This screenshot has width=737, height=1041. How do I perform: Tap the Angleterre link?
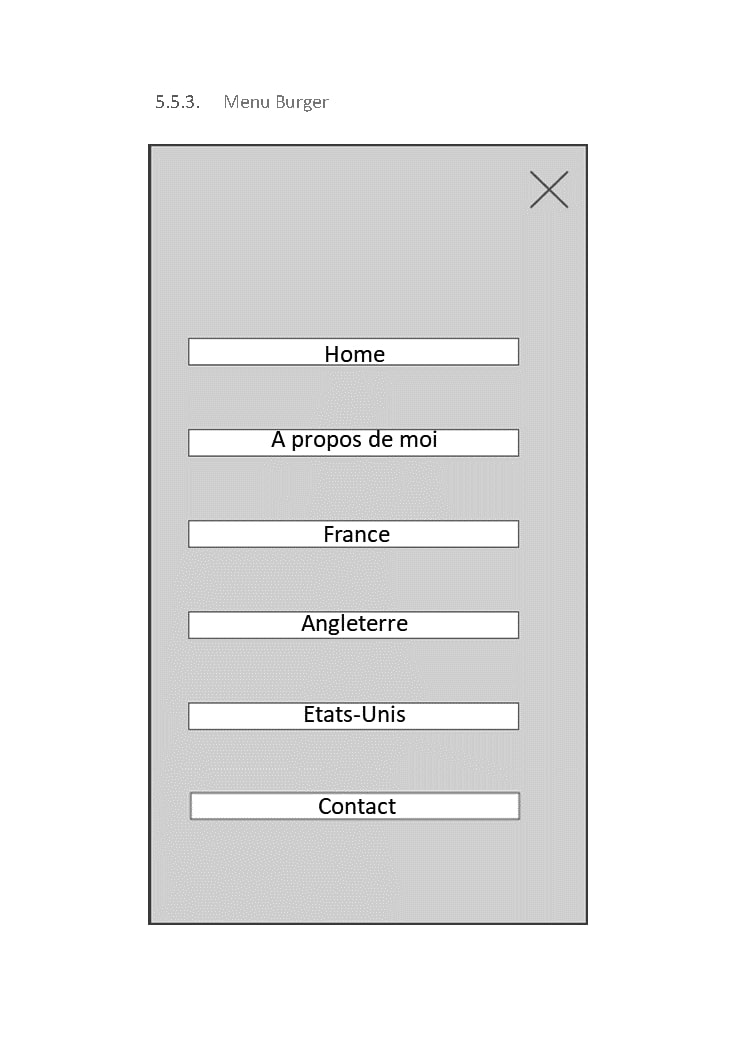click(353, 624)
